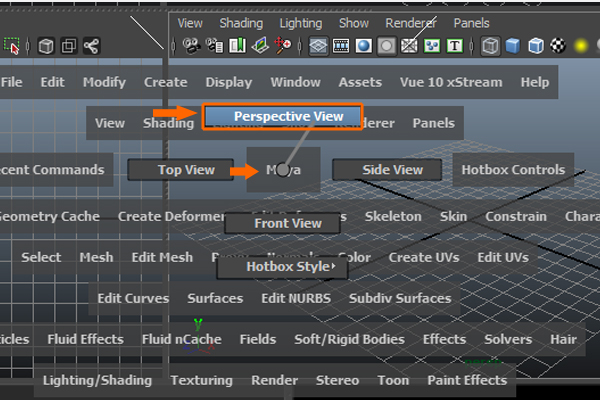Viewport: 600px width, 400px height.
Task: Open camera attributes via camera-with-list icon
Action: [215, 46]
